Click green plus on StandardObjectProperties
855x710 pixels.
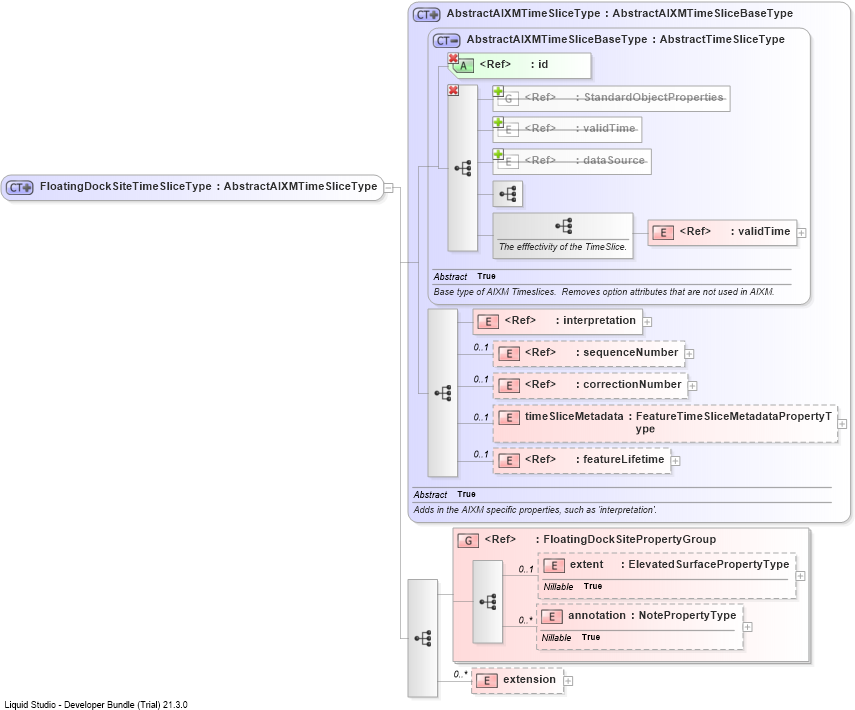coord(498,91)
